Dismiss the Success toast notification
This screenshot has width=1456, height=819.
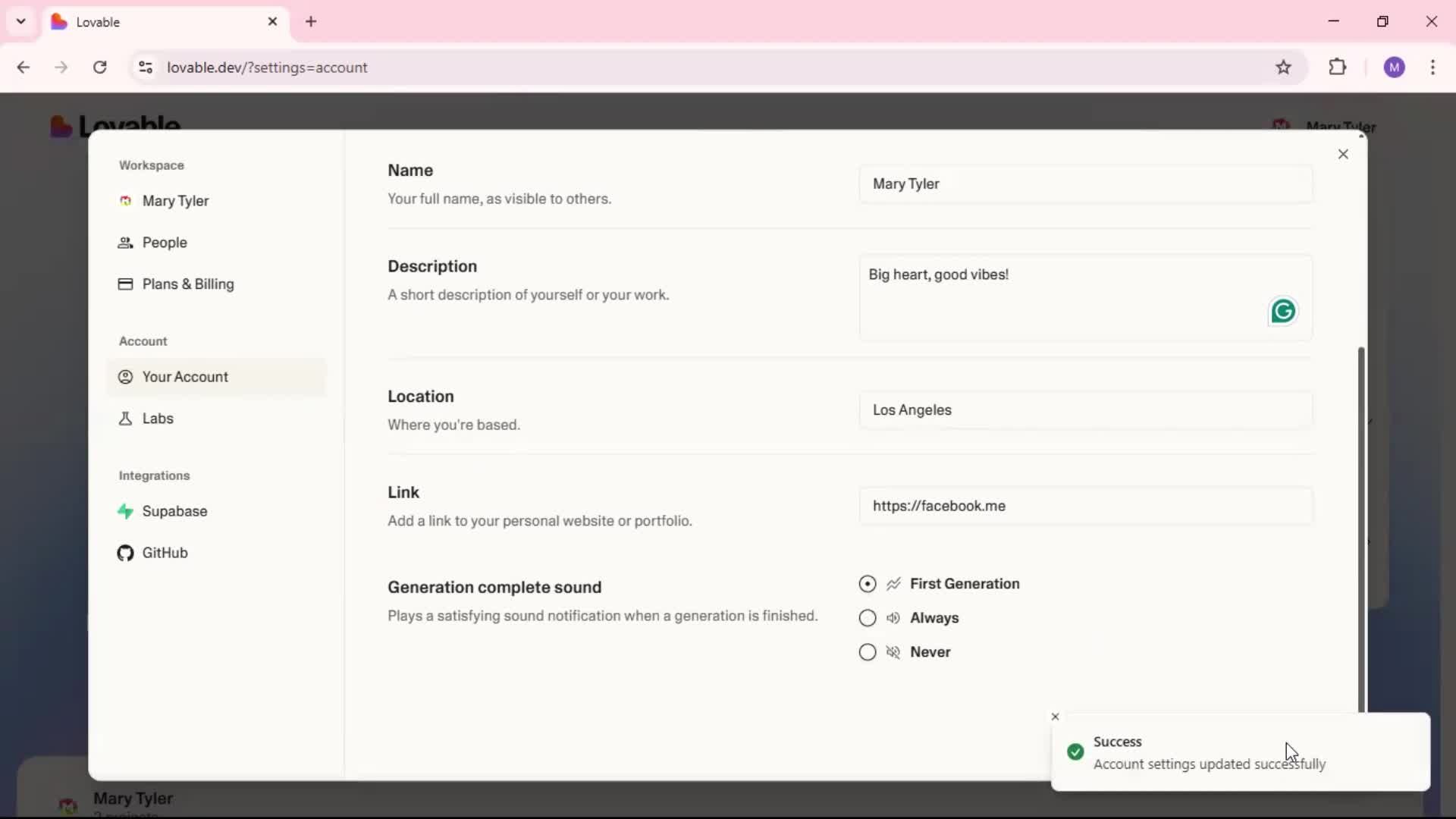click(x=1055, y=717)
